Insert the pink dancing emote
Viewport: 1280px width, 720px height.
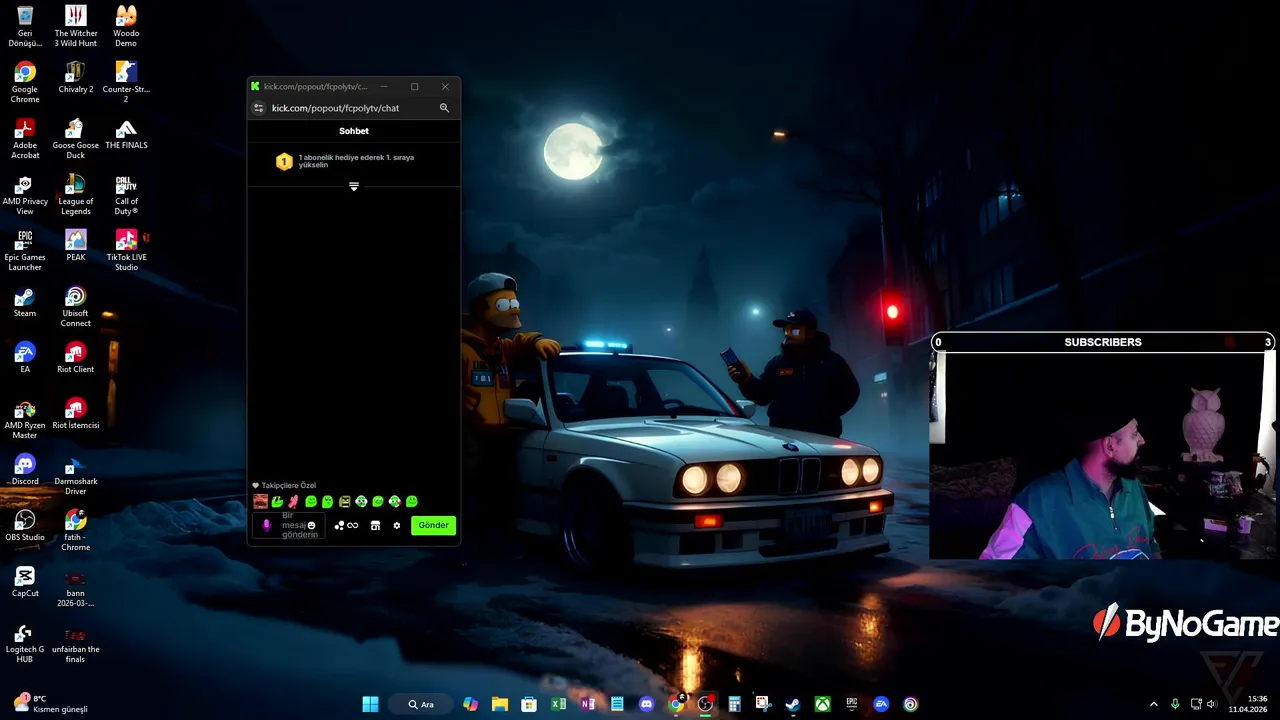point(293,501)
